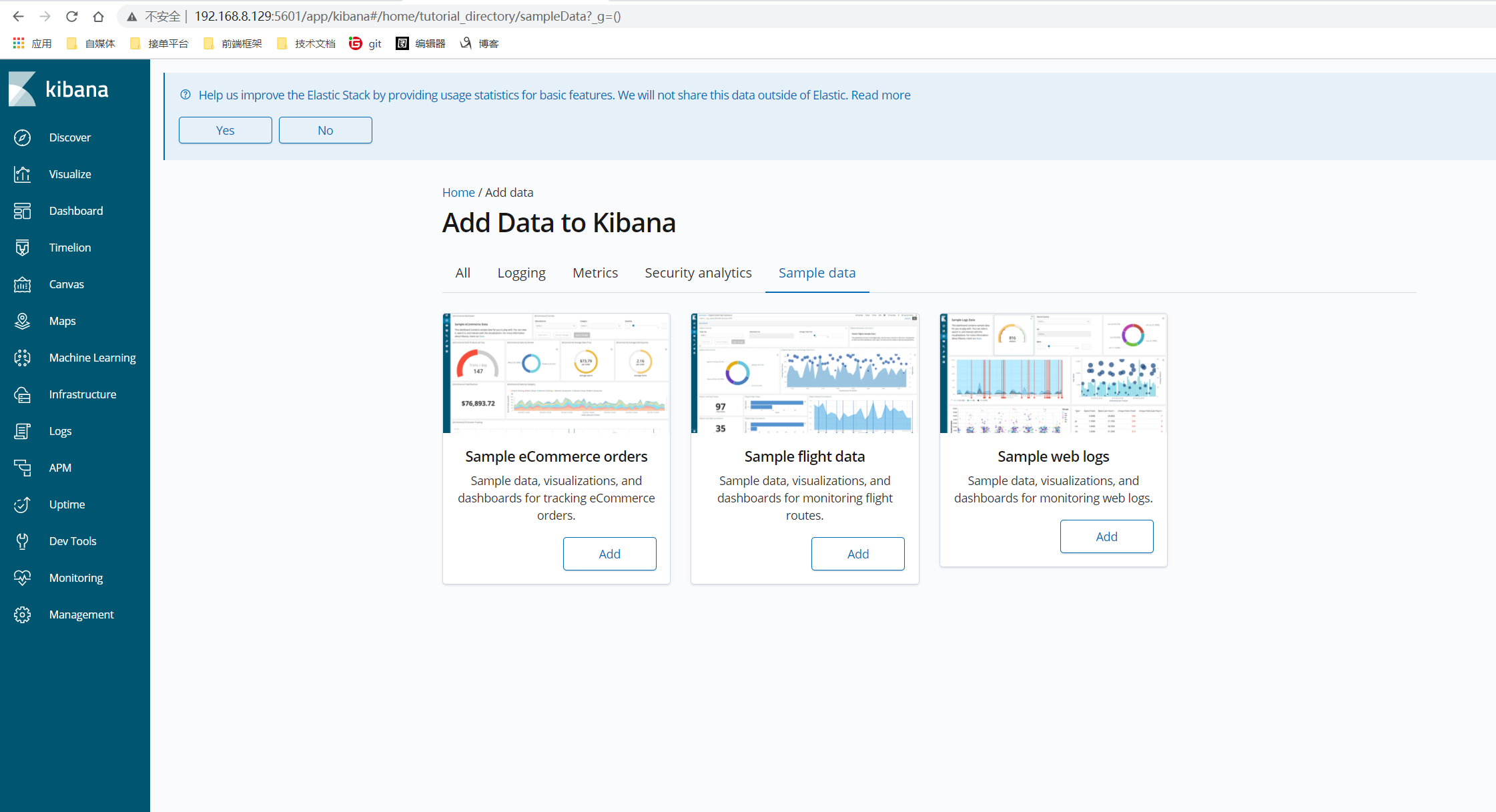The width and height of the screenshot is (1496, 812).
Task: Click the browser address bar URL
Action: tap(407, 17)
